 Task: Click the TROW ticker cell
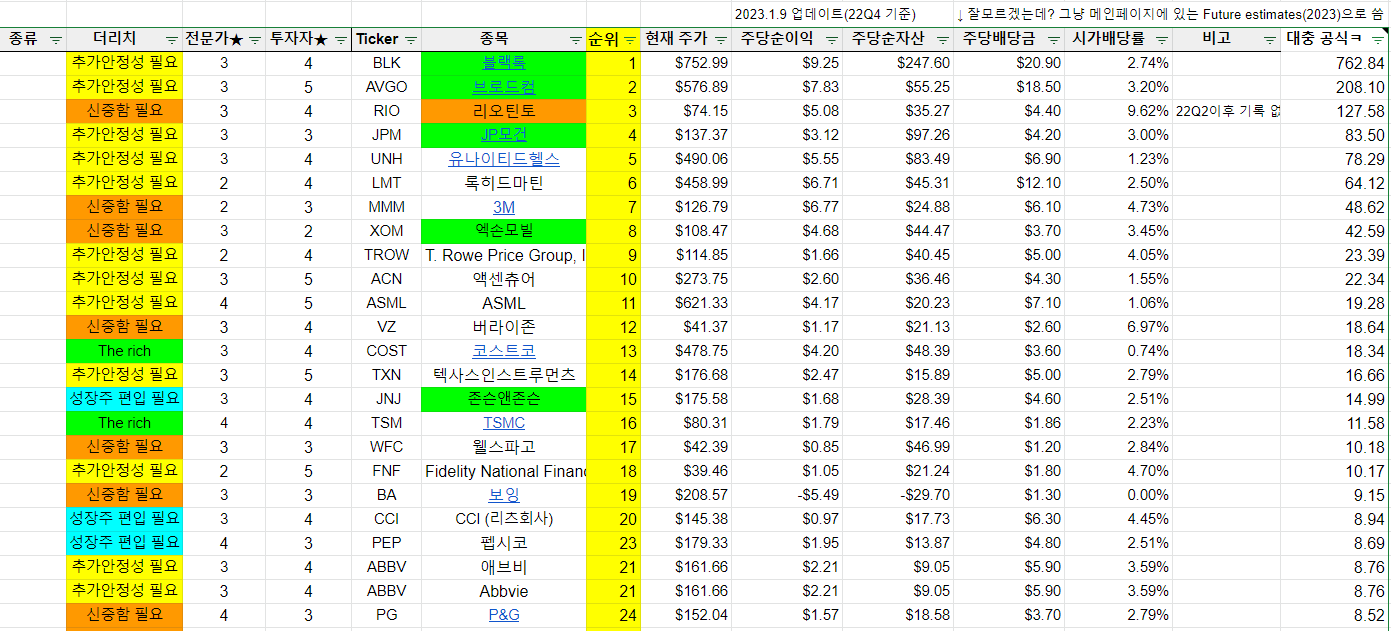[x=386, y=255]
